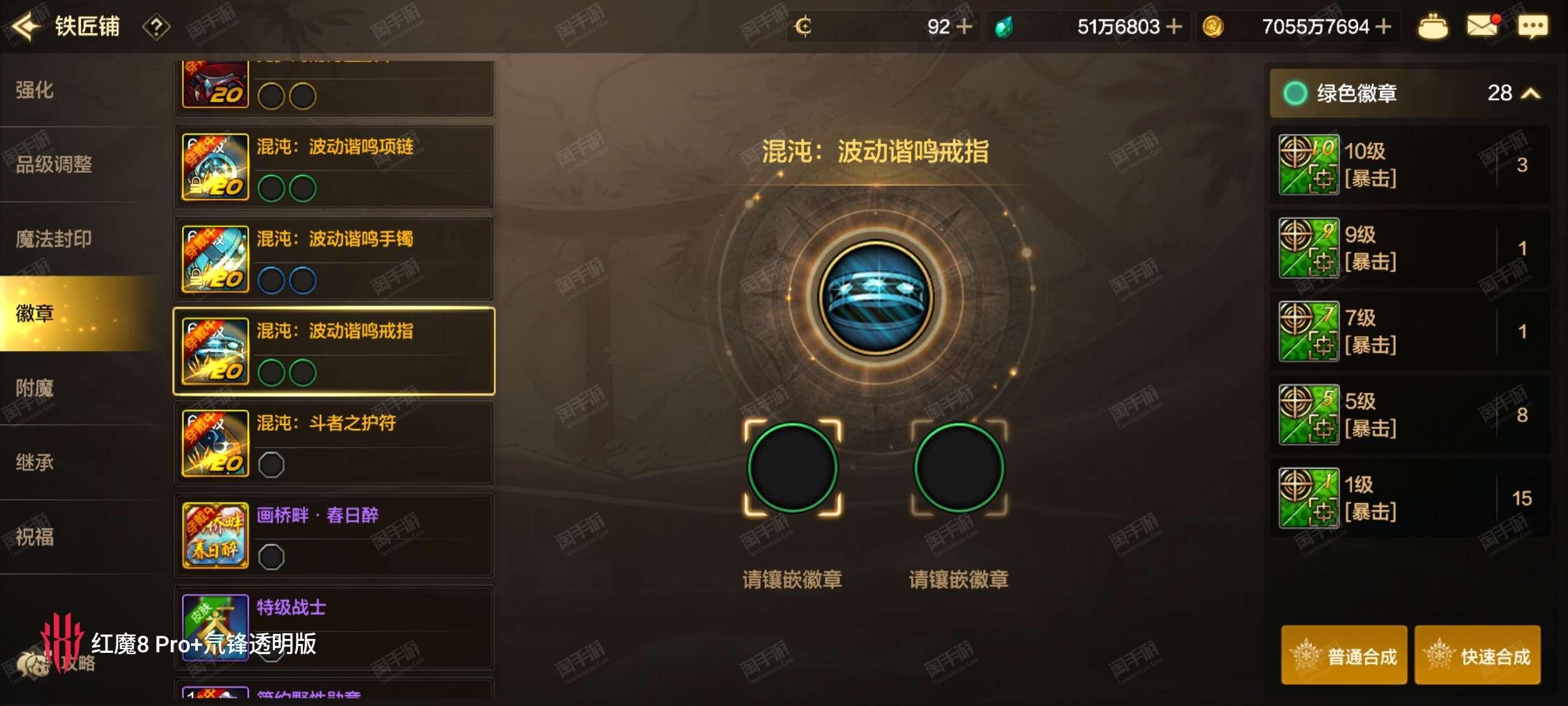Click the 普通合成 button
Viewport: 1568px width, 706px height.
tap(1344, 655)
